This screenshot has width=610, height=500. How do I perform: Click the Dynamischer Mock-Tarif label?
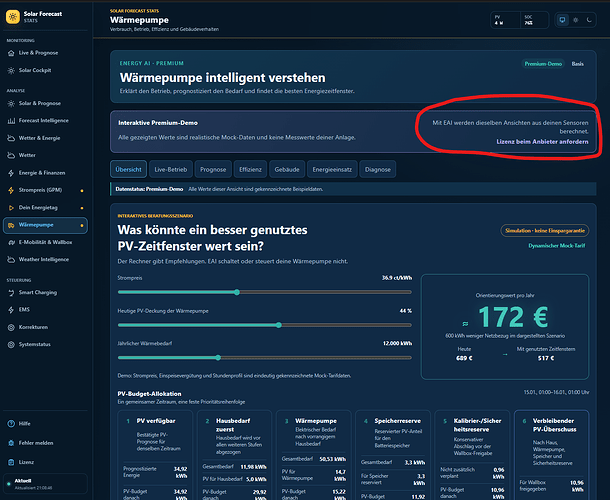coord(557,246)
